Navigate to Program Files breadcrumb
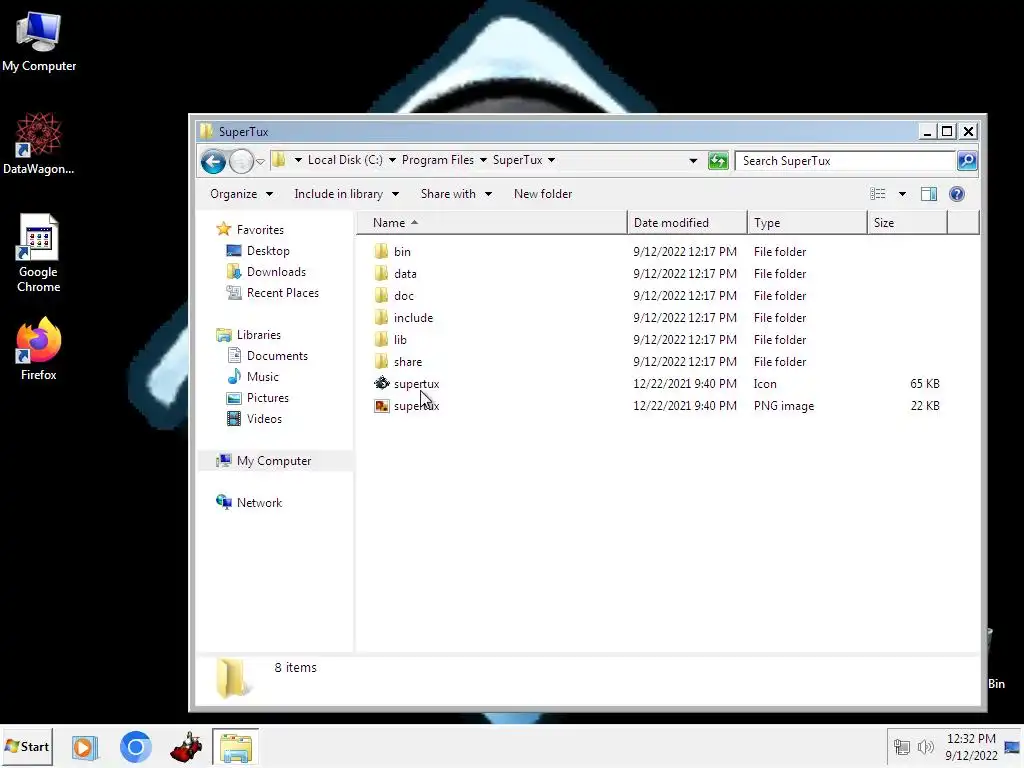This screenshot has height=768, width=1024. [x=438, y=160]
